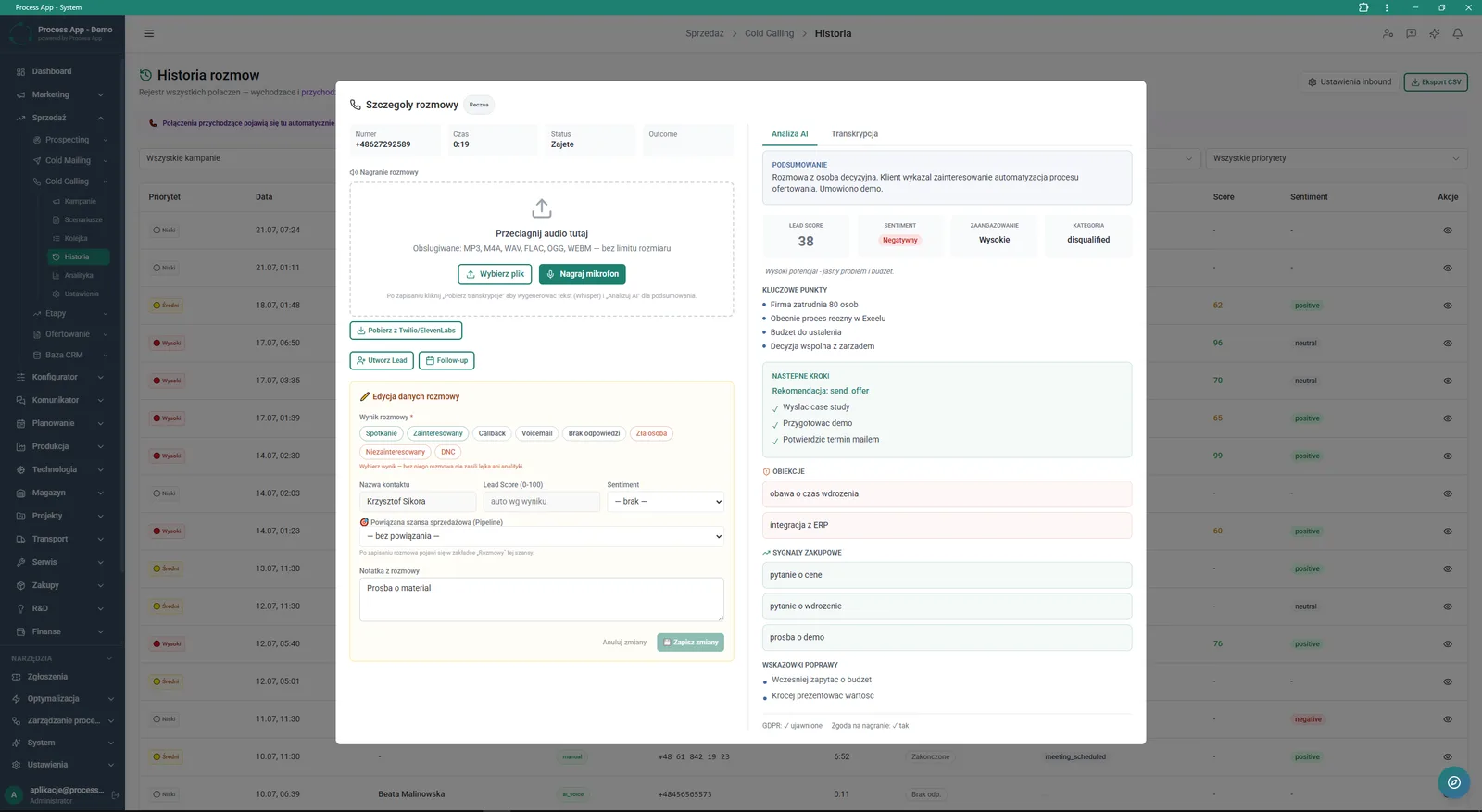Toggle the hamburger sidebar menu
Screen dimensions: 1482x812
pos(149,33)
